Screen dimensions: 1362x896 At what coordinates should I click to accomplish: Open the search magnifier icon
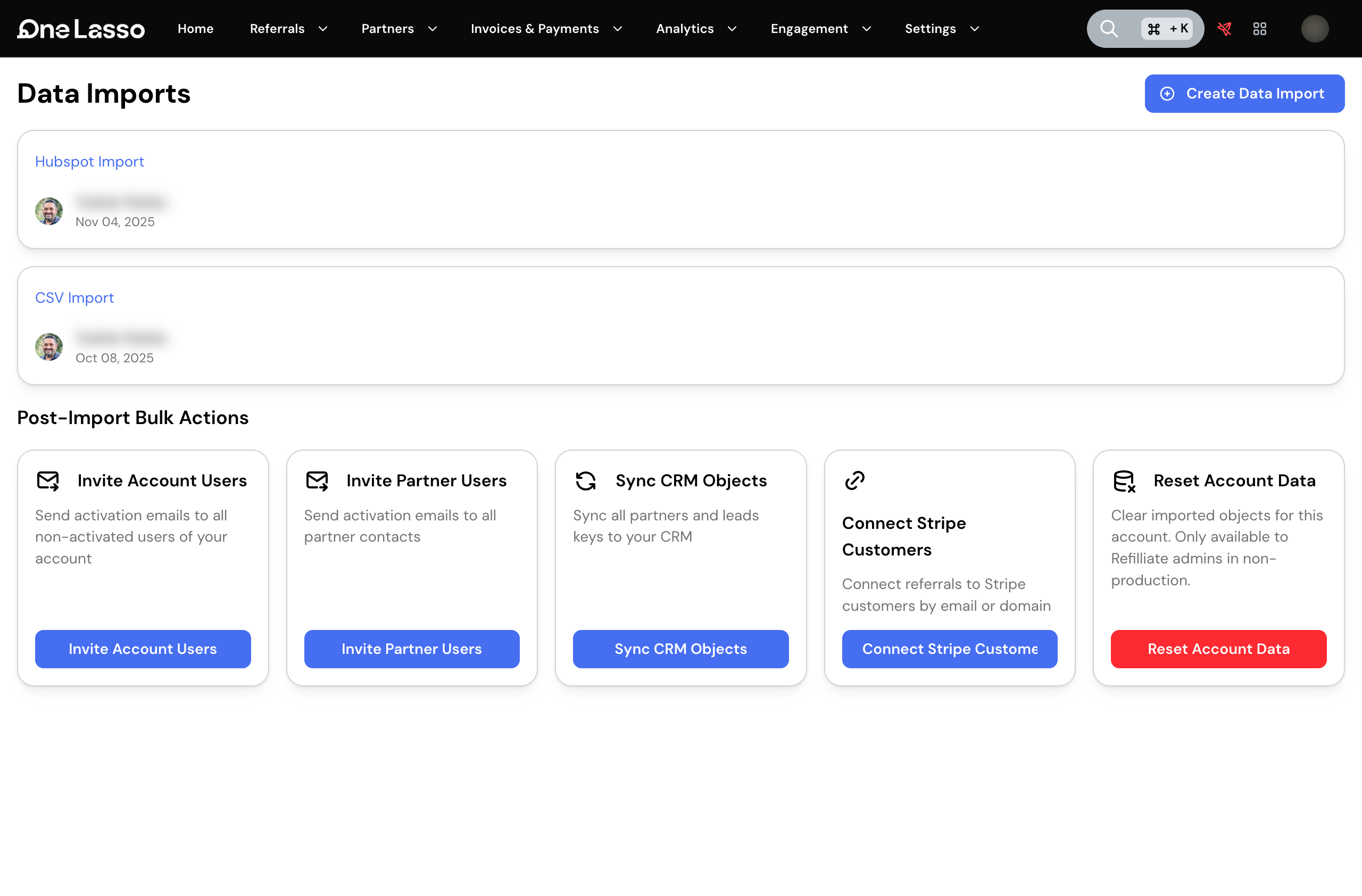point(1108,29)
